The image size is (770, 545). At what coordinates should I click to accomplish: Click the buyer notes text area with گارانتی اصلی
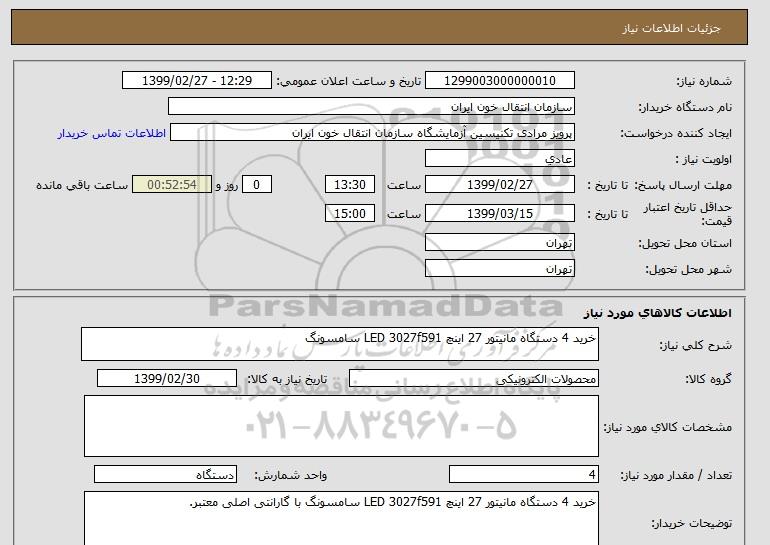click(x=341, y=518)
